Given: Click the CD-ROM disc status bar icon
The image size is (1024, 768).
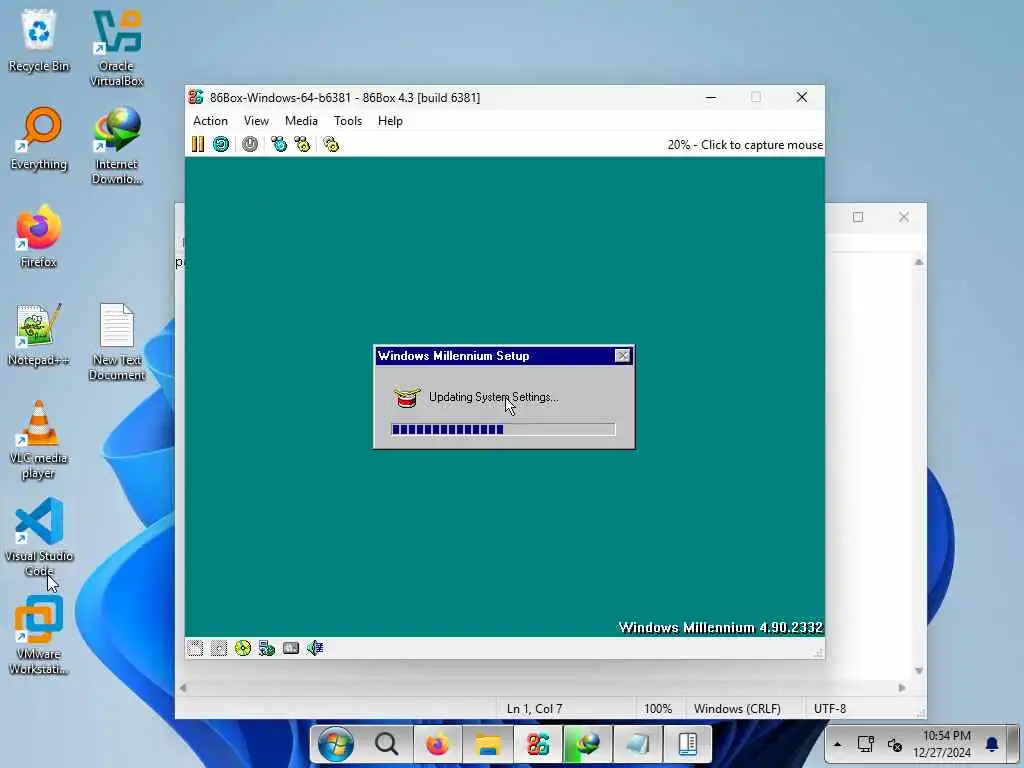Looking at the screenshot, I should (x=243, y=648).
